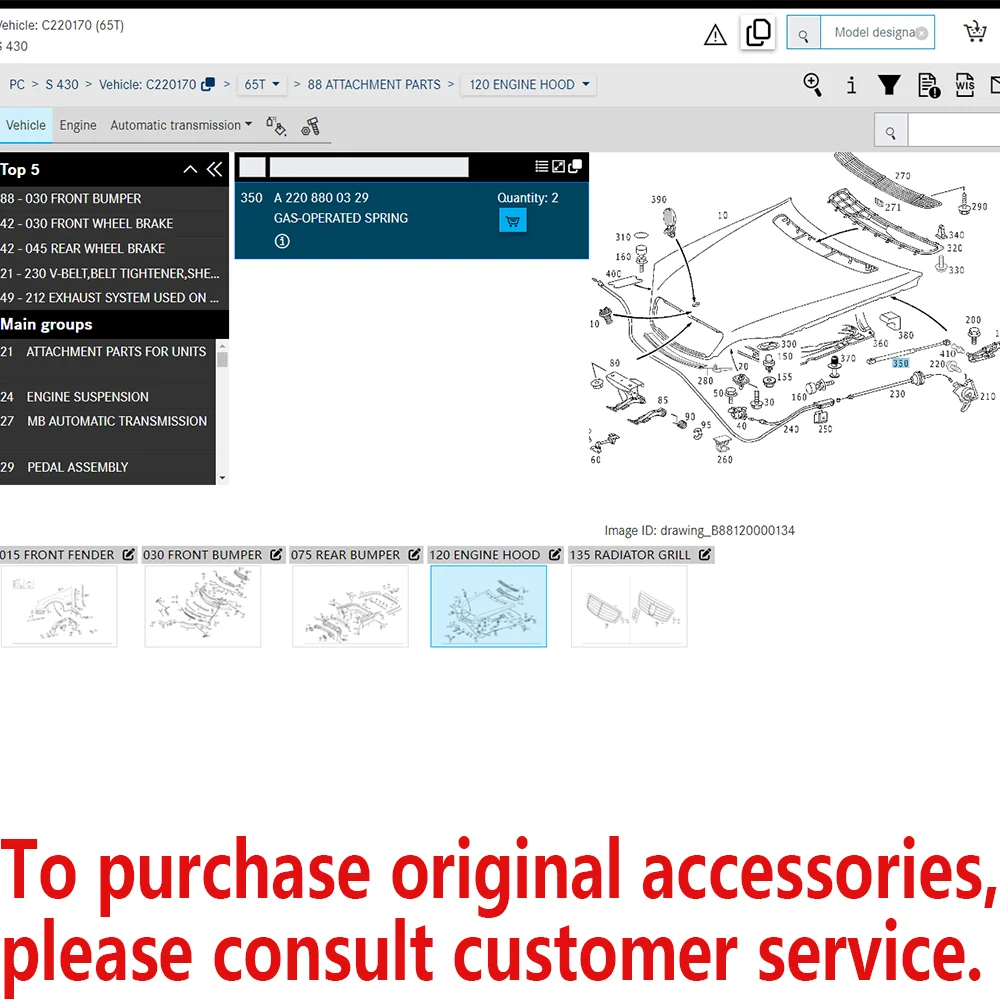Screen dimensions: 1000x1000
Task: Collapse the Top 5 section
Action: tap(190, 169)
